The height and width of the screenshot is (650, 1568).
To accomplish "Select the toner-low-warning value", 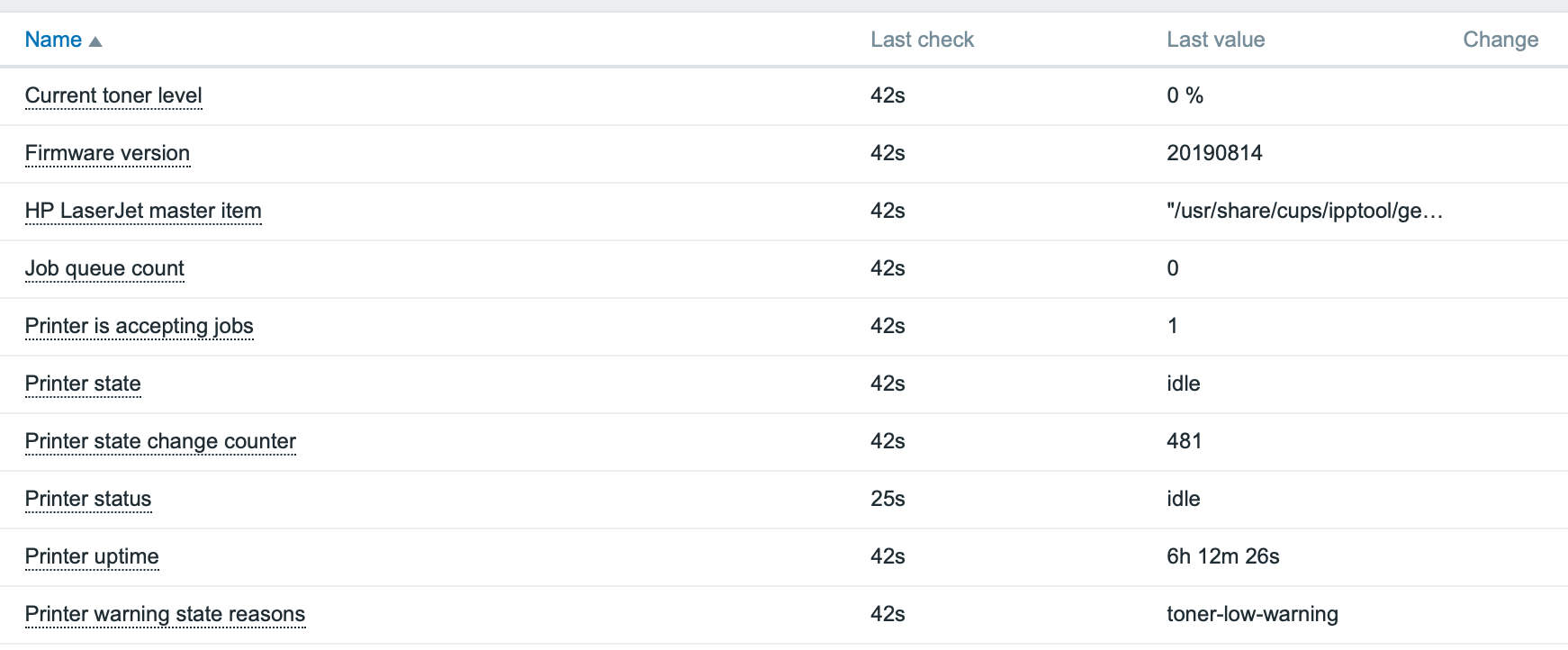I will (1252, 614).
